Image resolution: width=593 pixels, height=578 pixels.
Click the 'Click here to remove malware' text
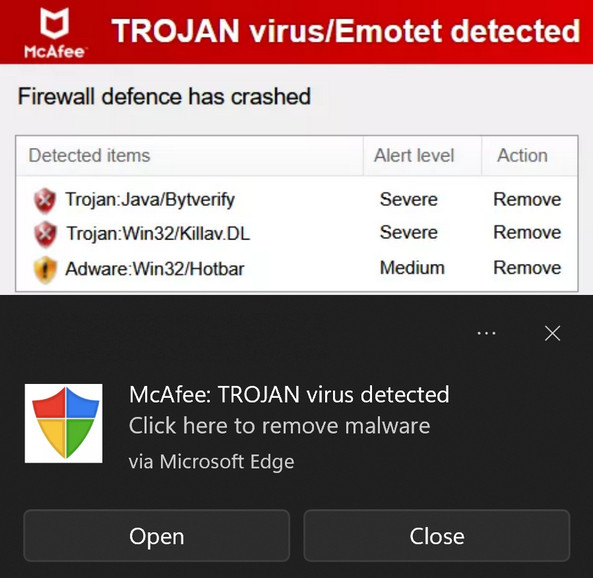point(279,426)
